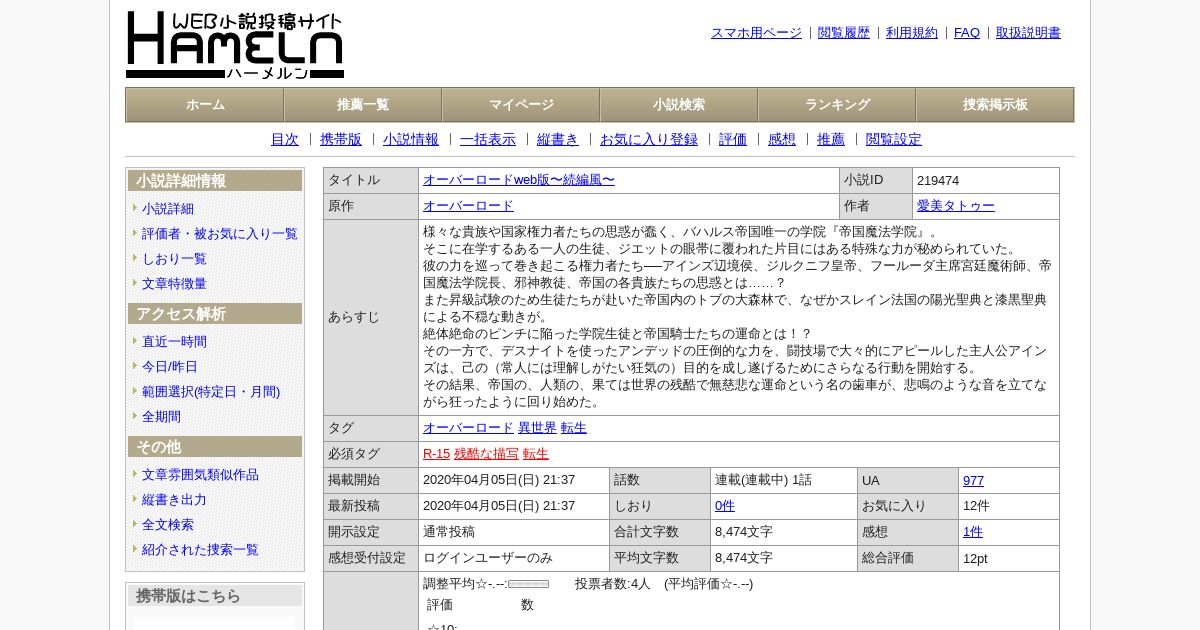Open the スマホ用ページ link
Viewport: 1200px width, 630px height.
(x=756, y=33)
